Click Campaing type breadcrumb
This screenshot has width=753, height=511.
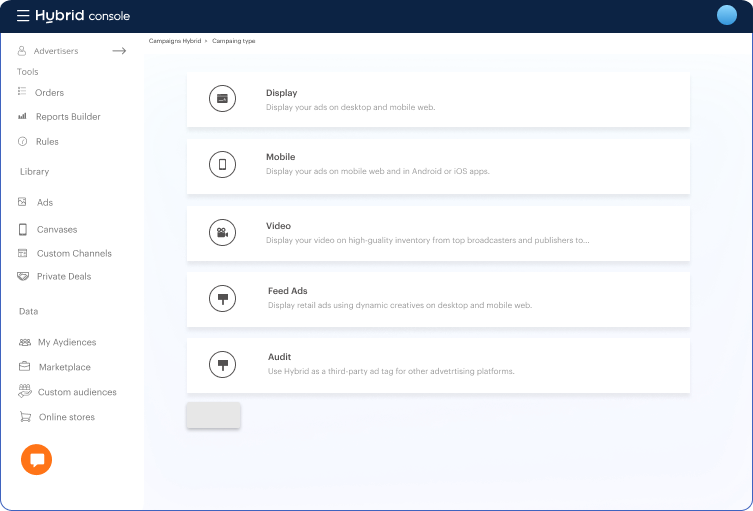[x=233, y=41]
